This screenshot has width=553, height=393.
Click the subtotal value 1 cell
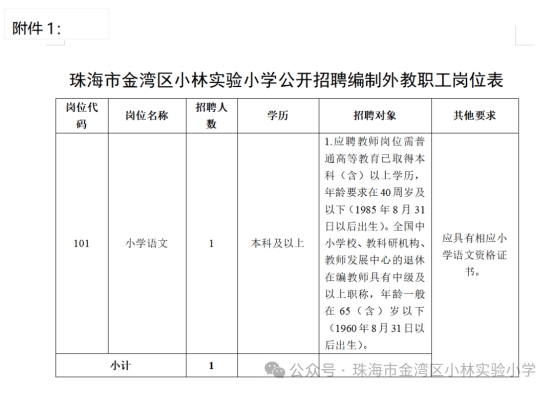212,365
